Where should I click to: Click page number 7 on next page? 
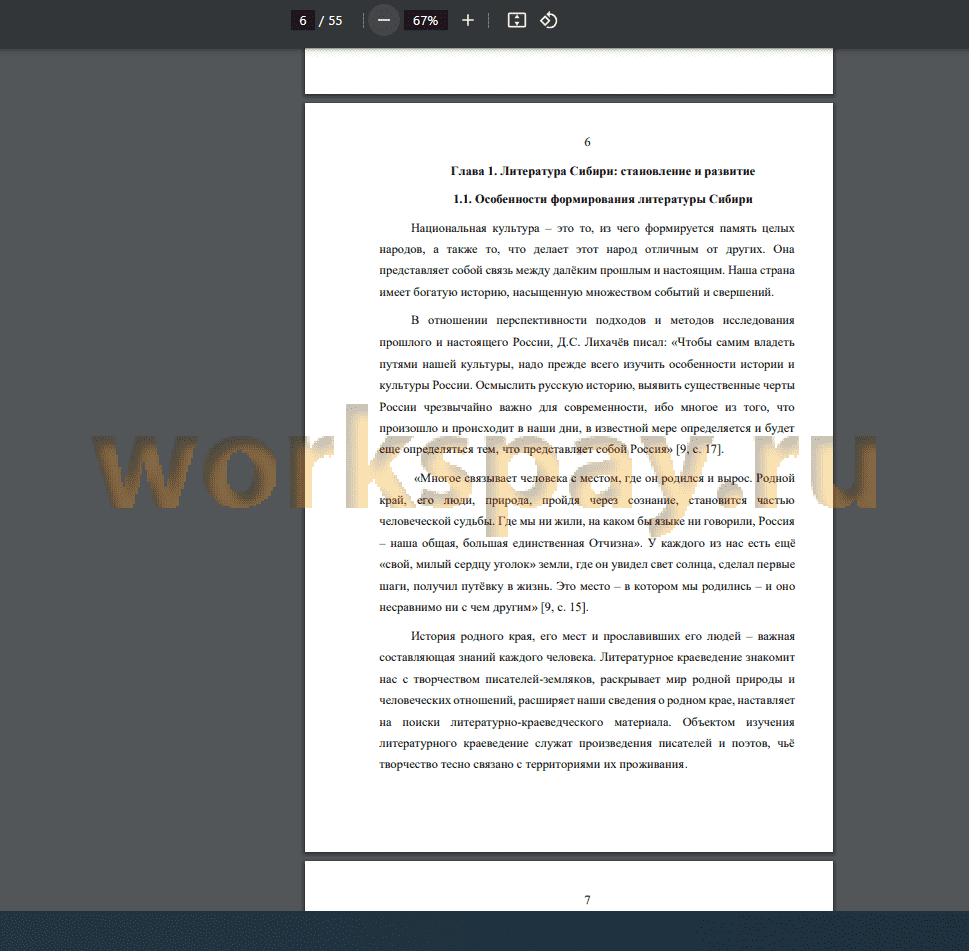(x=587, y=900)
